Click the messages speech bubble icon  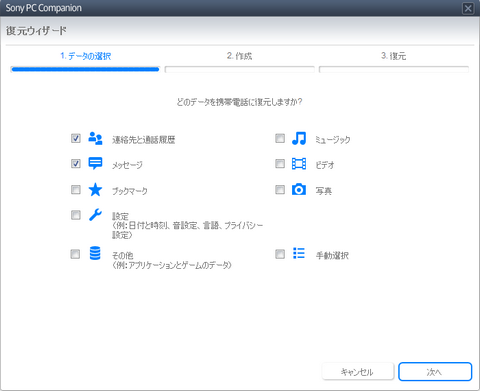tap(95, 163)
